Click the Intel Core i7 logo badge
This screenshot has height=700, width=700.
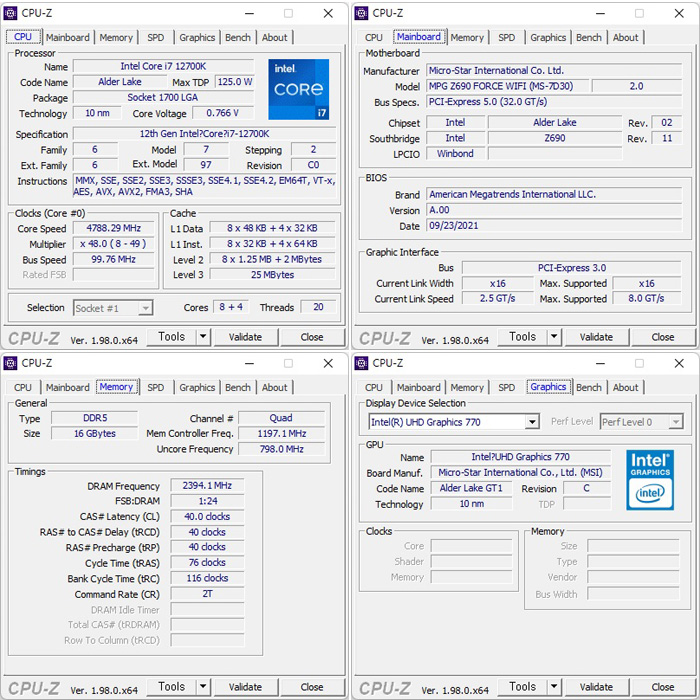(298, 89)
